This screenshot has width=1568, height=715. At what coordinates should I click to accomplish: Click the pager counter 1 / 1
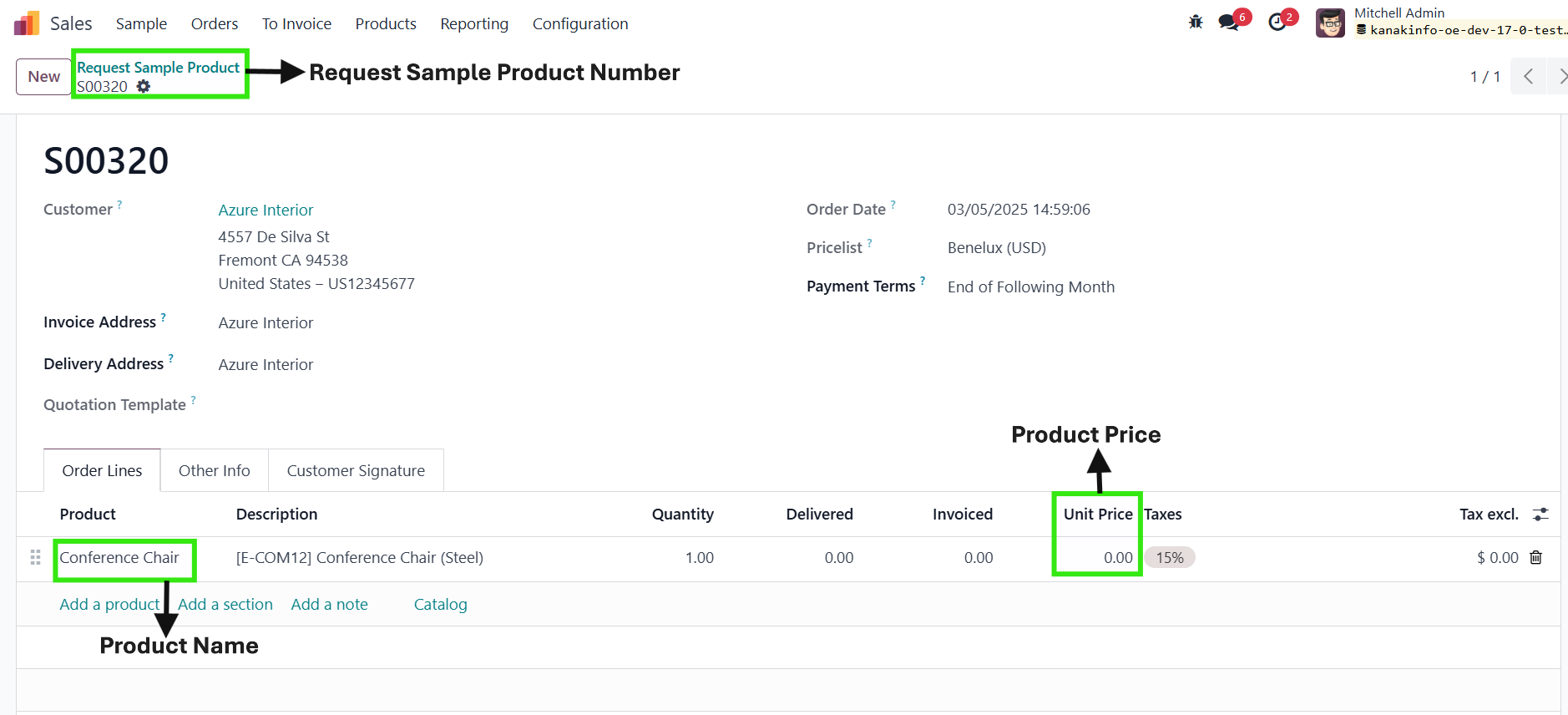coord(1485,77)
